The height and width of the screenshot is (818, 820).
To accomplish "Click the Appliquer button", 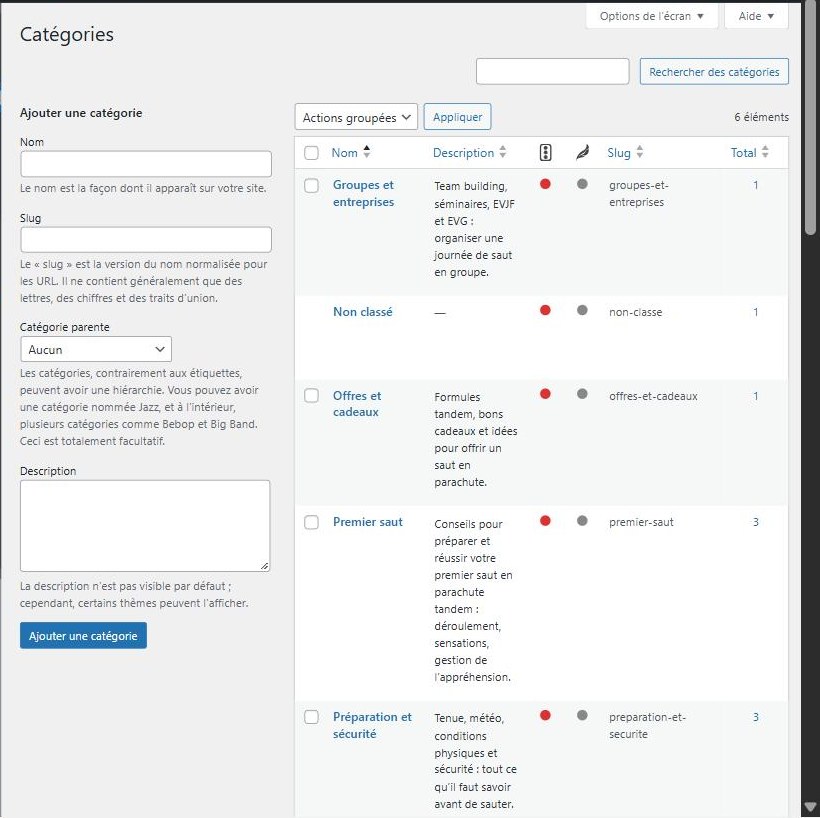I will click(457, 117).
